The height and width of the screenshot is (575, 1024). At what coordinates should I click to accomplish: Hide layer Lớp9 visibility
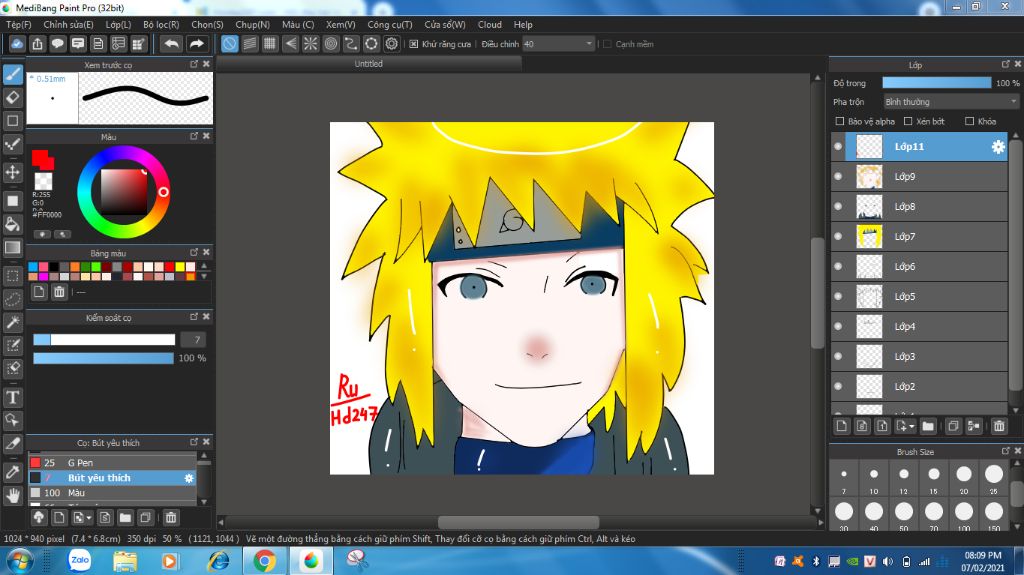coord(839,176)
